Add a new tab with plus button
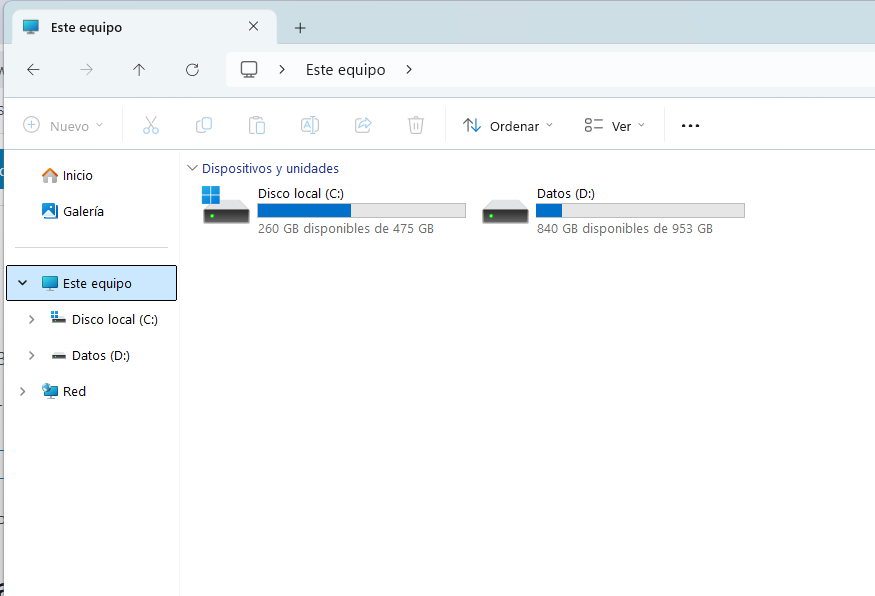875x596 pixels. point(300,27)
